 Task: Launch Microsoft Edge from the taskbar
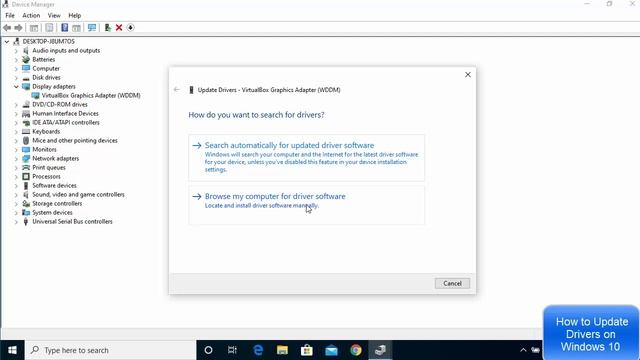(x=258, y=350)
